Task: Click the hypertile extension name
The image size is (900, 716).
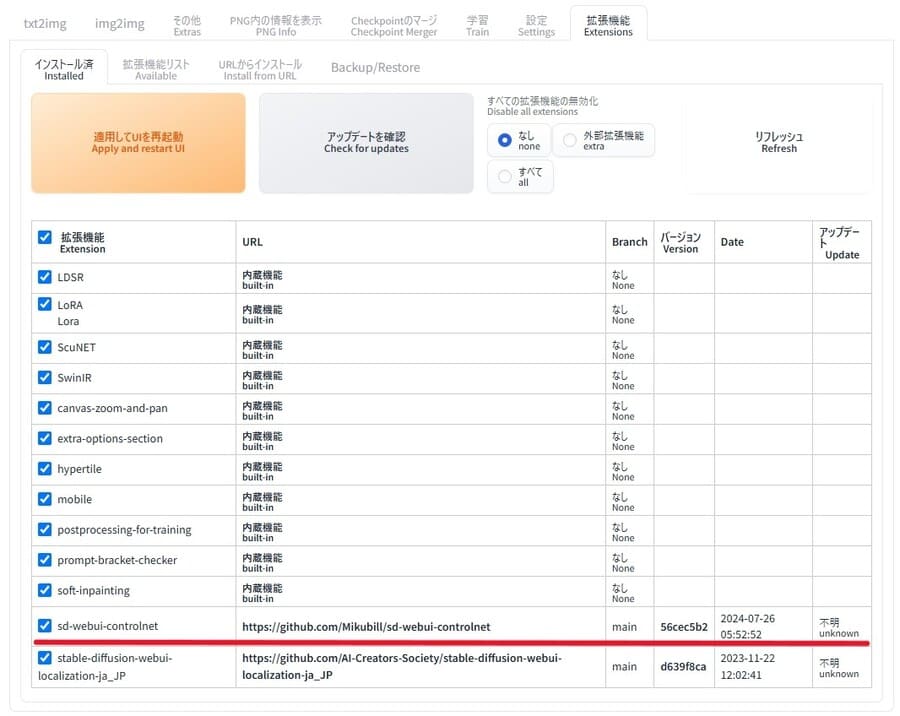Action: 79,469
